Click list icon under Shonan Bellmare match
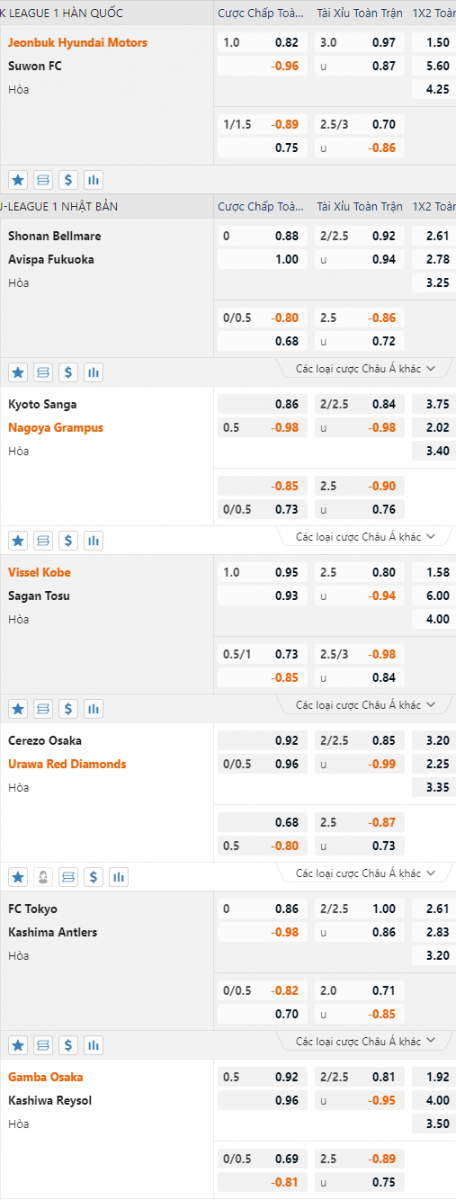 pyautogui.click(x=43, y=372)
